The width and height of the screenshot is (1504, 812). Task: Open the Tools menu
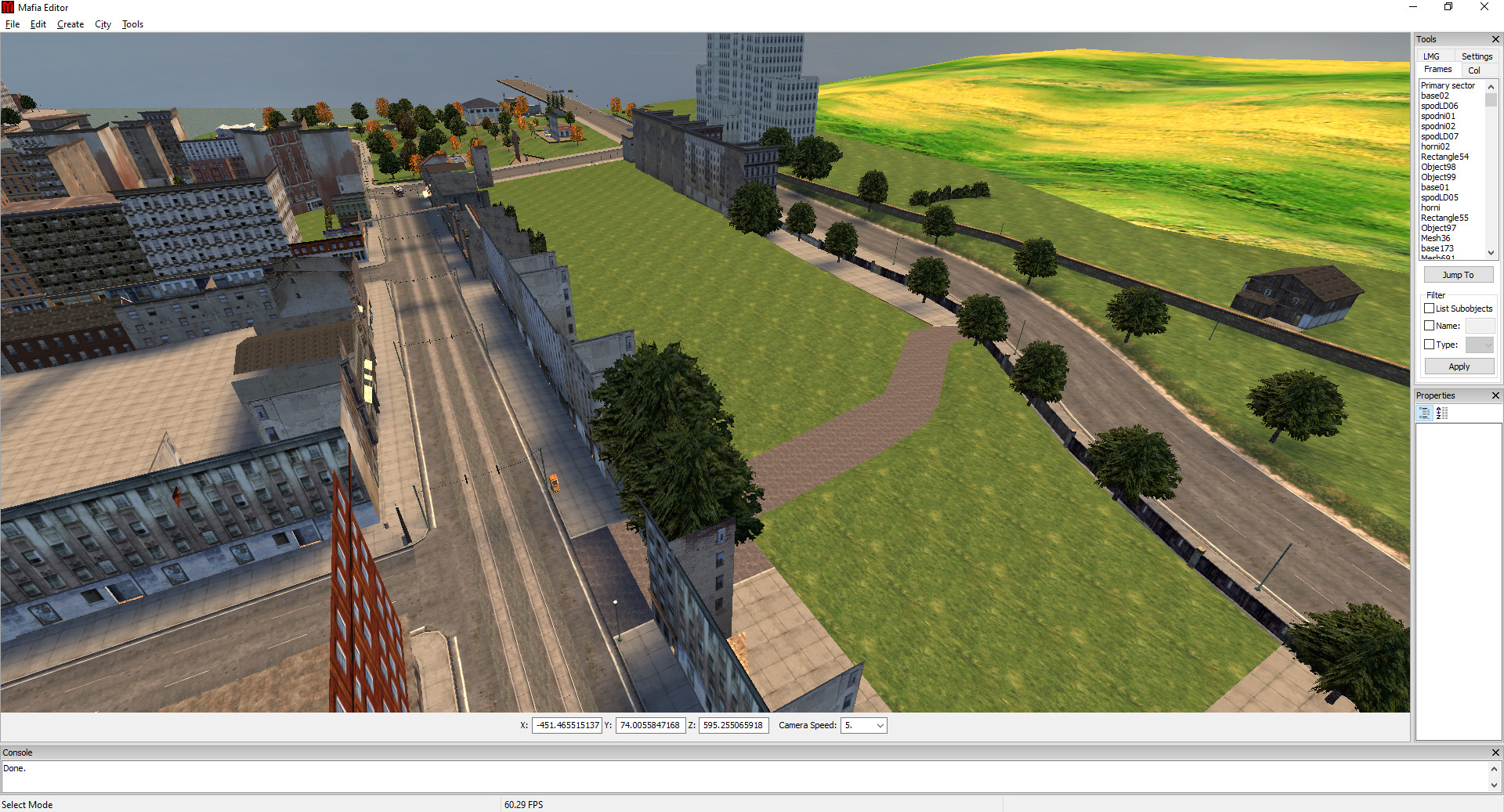click(132, 24)
